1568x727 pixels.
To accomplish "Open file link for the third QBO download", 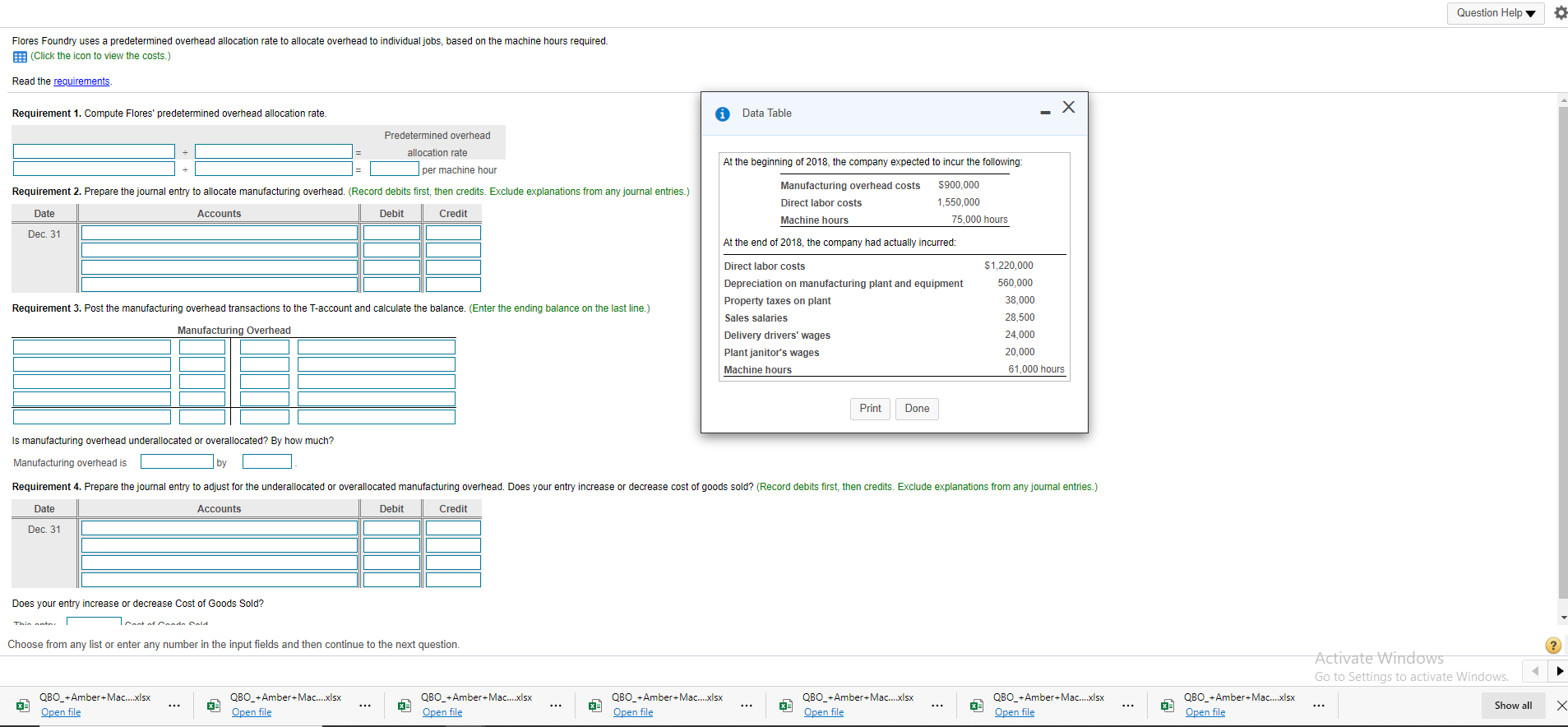I will [442, 712].
